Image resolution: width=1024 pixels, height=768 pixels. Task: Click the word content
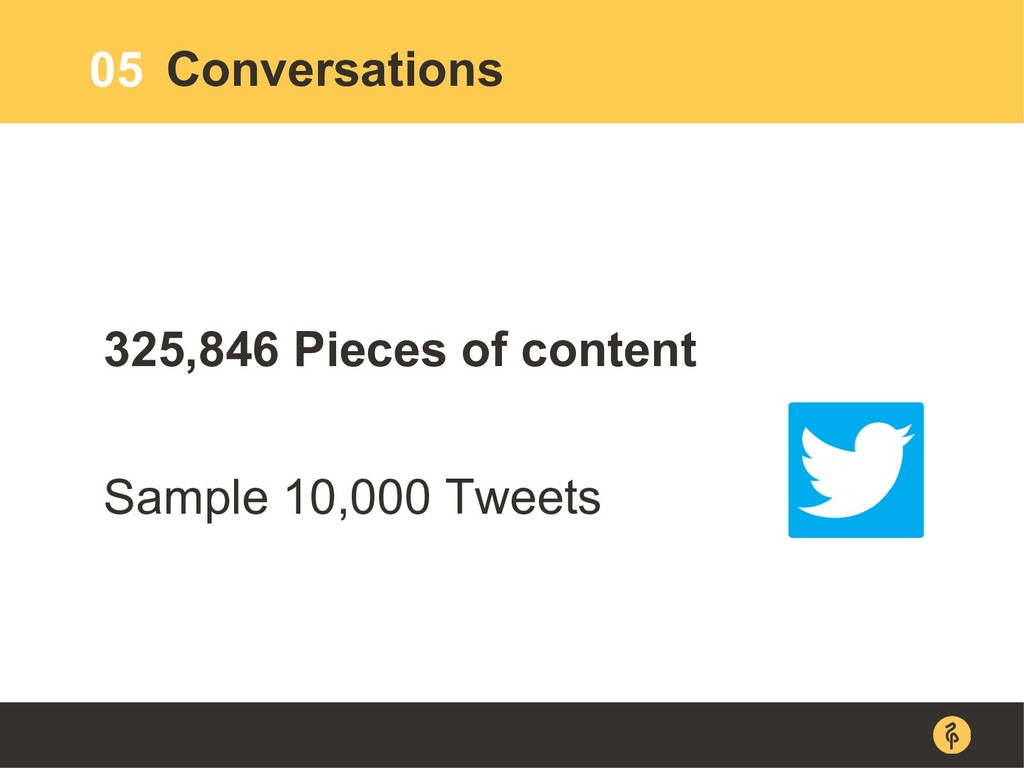(609, 350)
